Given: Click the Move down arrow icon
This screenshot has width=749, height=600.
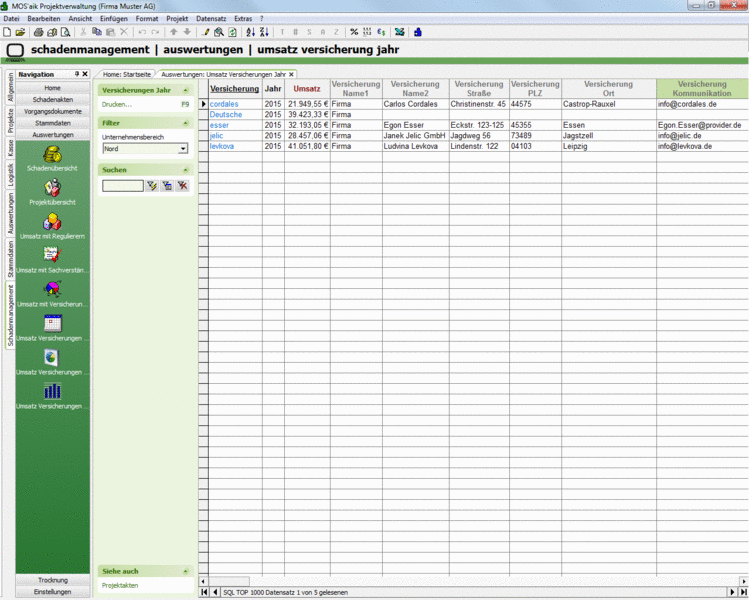Looking at the screenshot, I should [x=187, y=32].
